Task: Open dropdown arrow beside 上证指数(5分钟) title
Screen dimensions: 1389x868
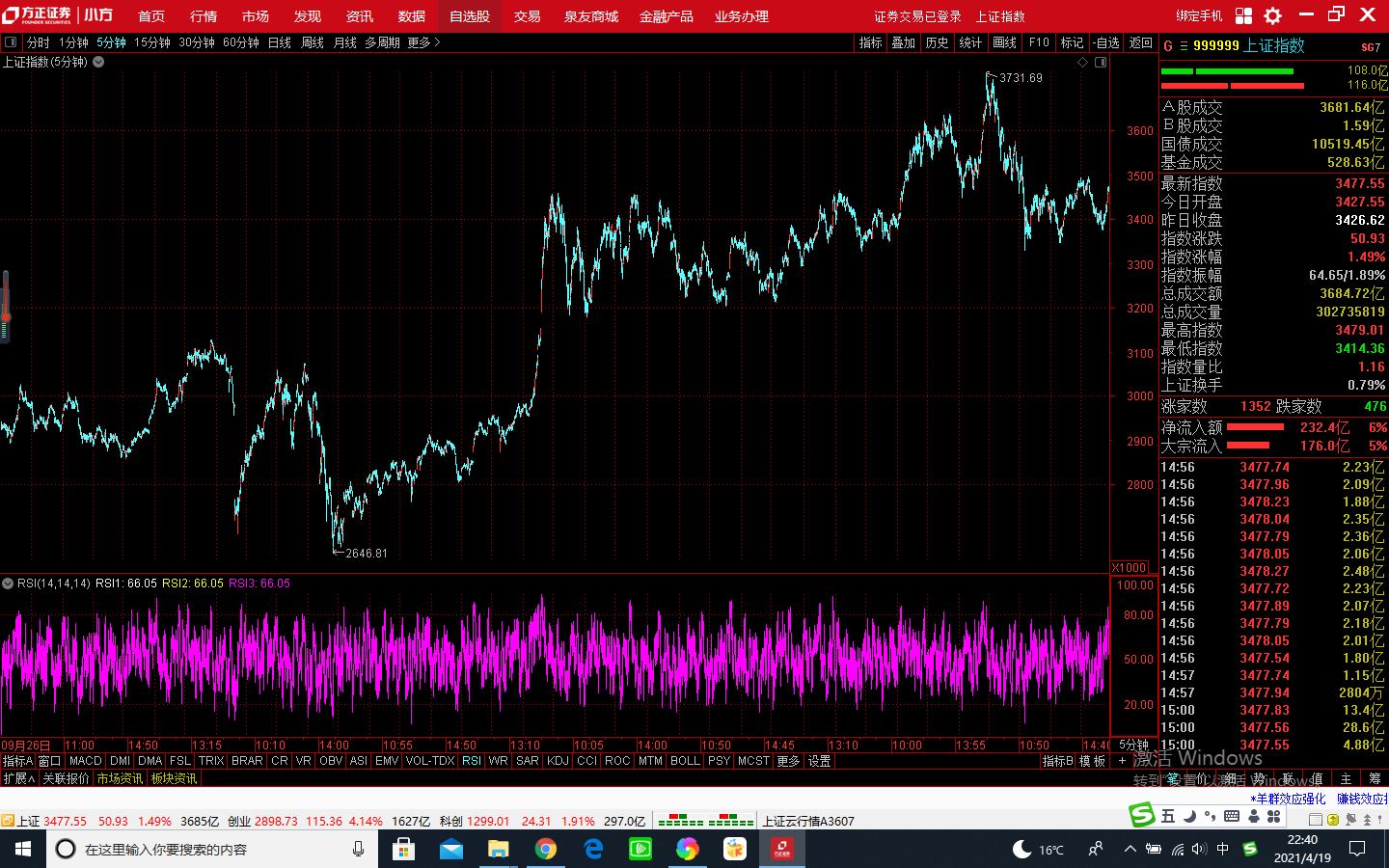Action: coord(98,62)
